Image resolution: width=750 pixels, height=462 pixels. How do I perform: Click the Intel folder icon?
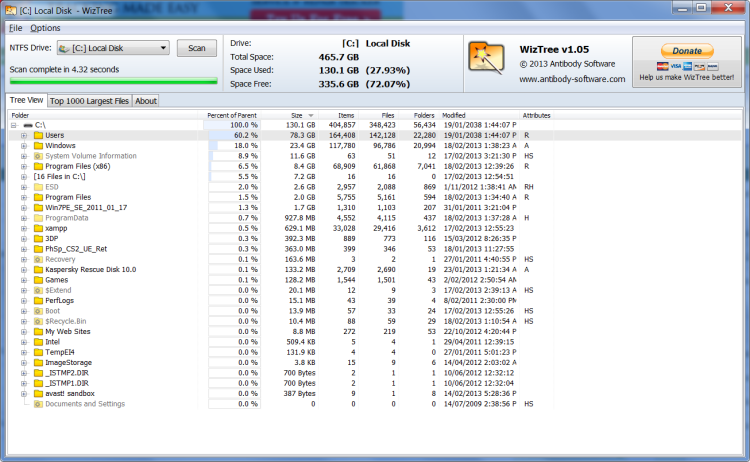click(39, 342)
